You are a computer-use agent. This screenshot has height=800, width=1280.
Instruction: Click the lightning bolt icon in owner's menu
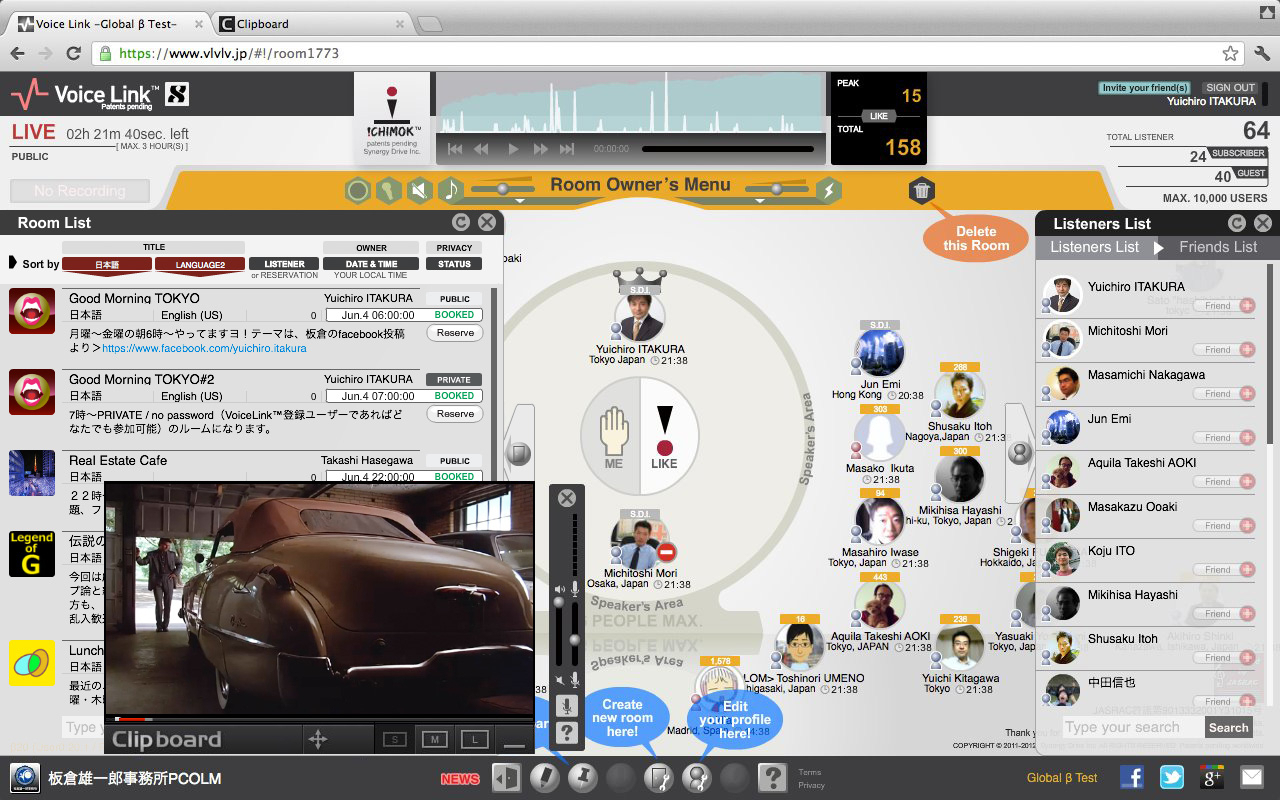coord(828,190)
